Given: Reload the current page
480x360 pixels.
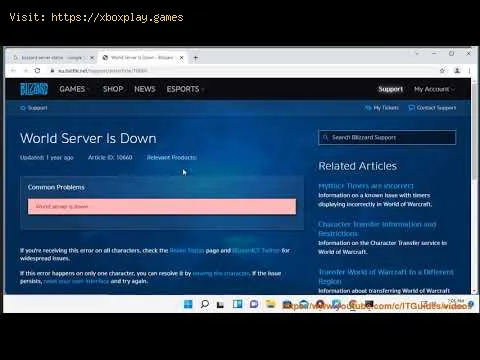Looking at the screenshot, I should [37, 71].
